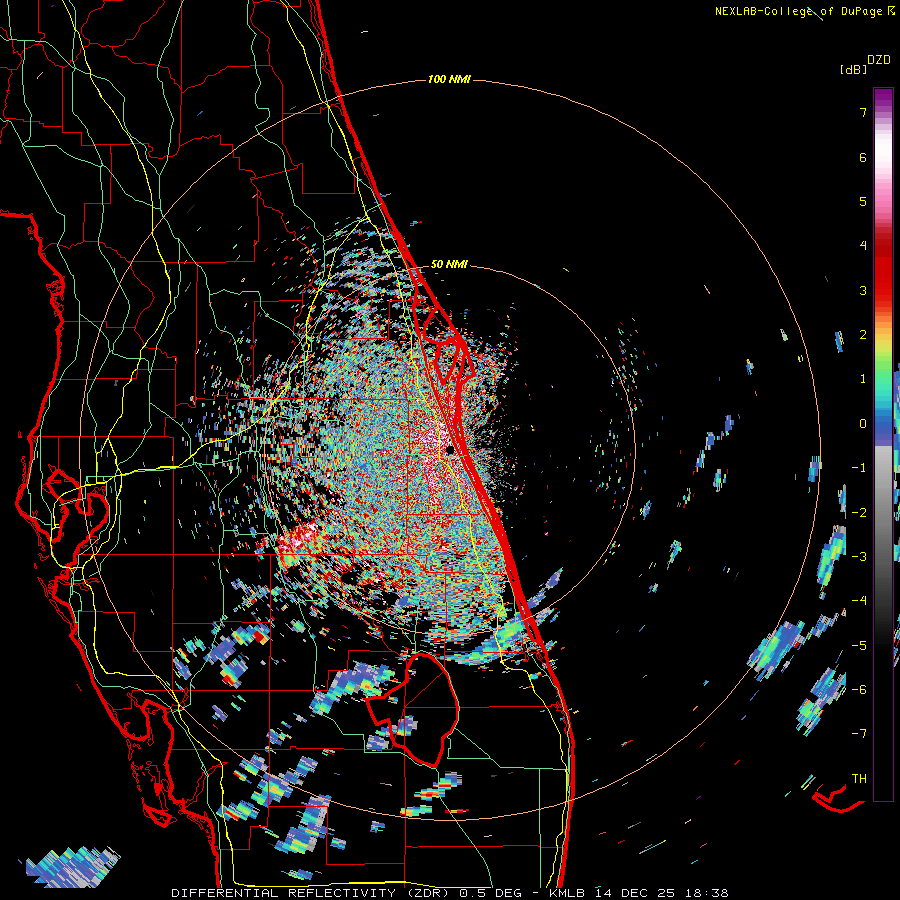
Task: Click the [dB] units label
Action: (x=853, y=69)
